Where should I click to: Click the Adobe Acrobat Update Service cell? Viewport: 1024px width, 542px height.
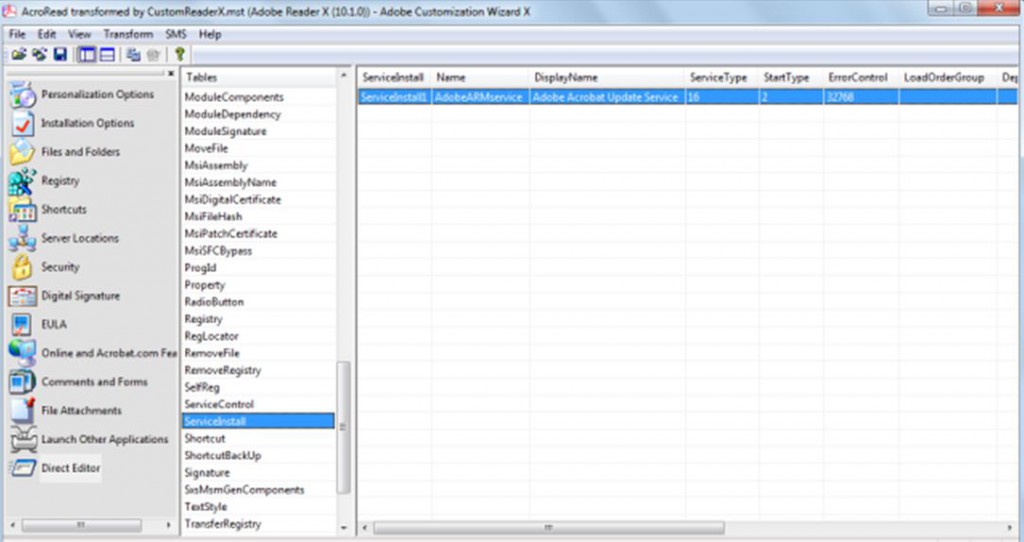[x=607, y=97]
